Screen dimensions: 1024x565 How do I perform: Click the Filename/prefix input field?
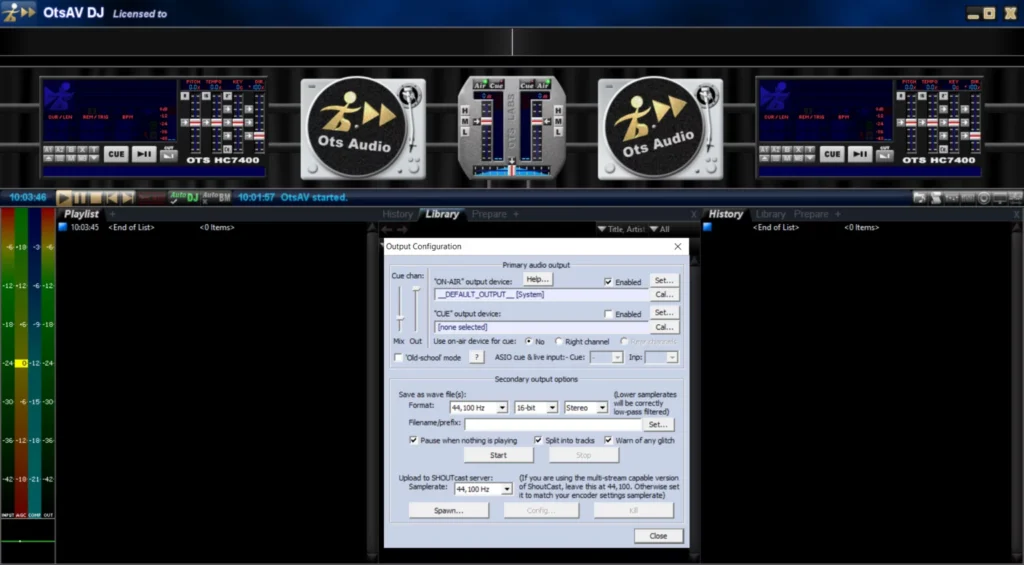click(x=552, y=425)
